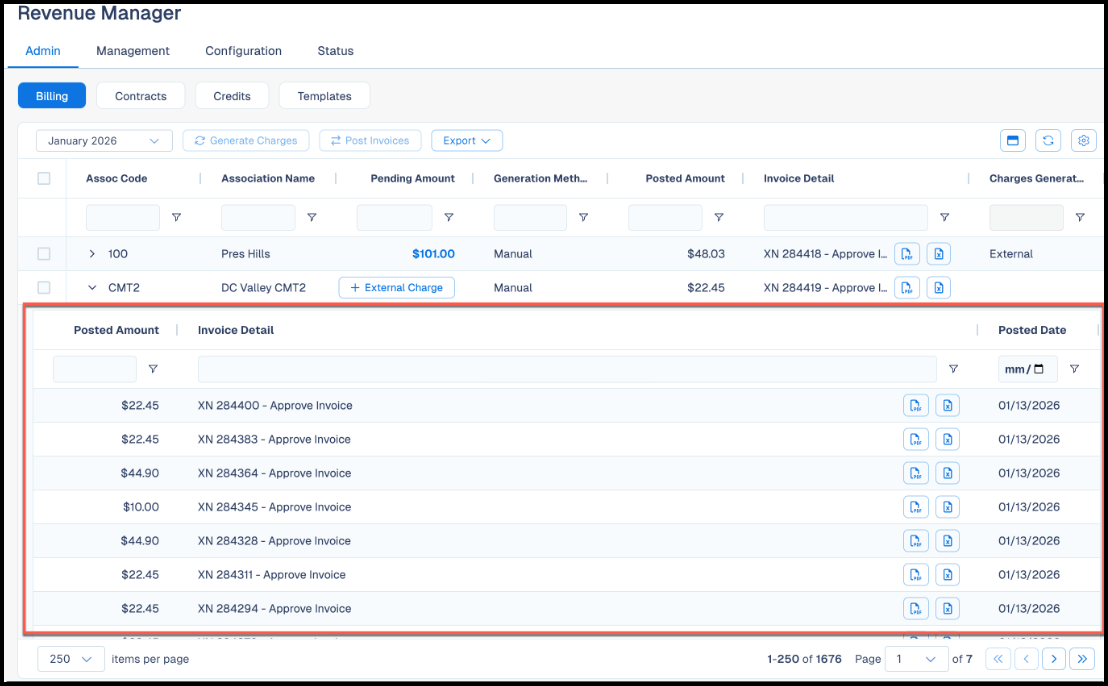The image size is (1108, 686).
Task: Download PDF for invoice XN 284328
Action: 916,541
